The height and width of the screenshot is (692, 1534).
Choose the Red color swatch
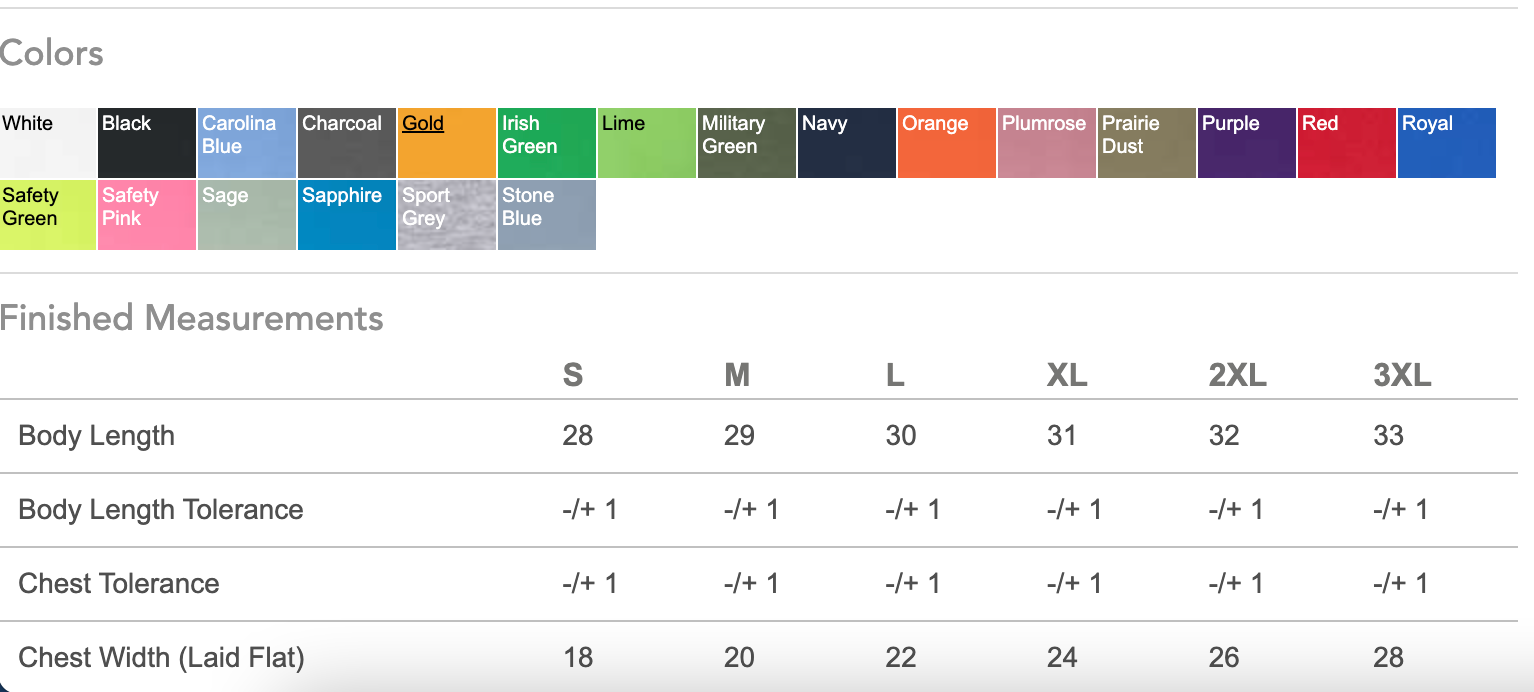tap(1347, 143)
